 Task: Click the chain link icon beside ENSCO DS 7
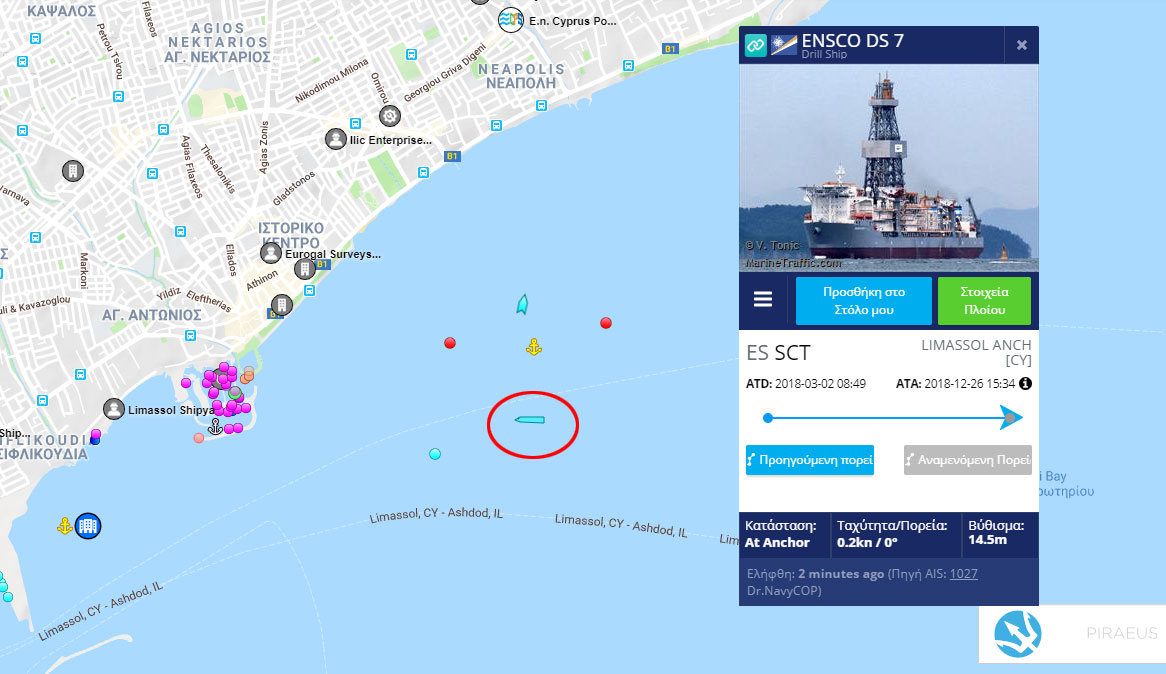(x=756, y=45)
